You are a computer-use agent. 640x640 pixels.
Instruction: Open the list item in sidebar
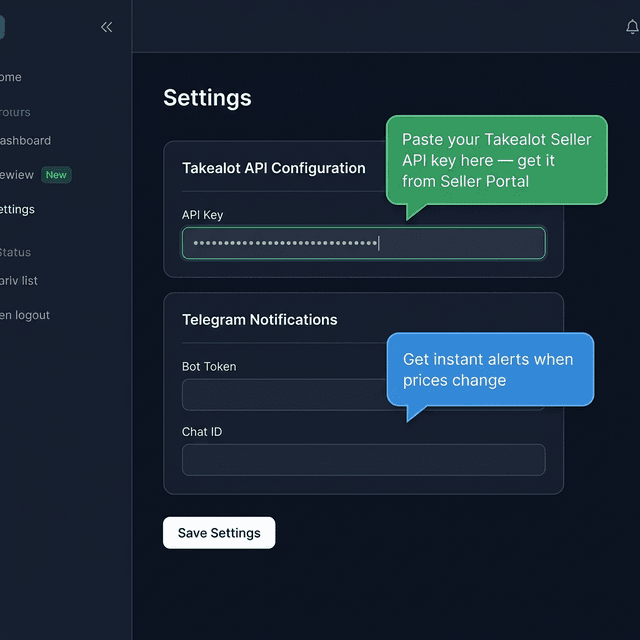point(19,281)
